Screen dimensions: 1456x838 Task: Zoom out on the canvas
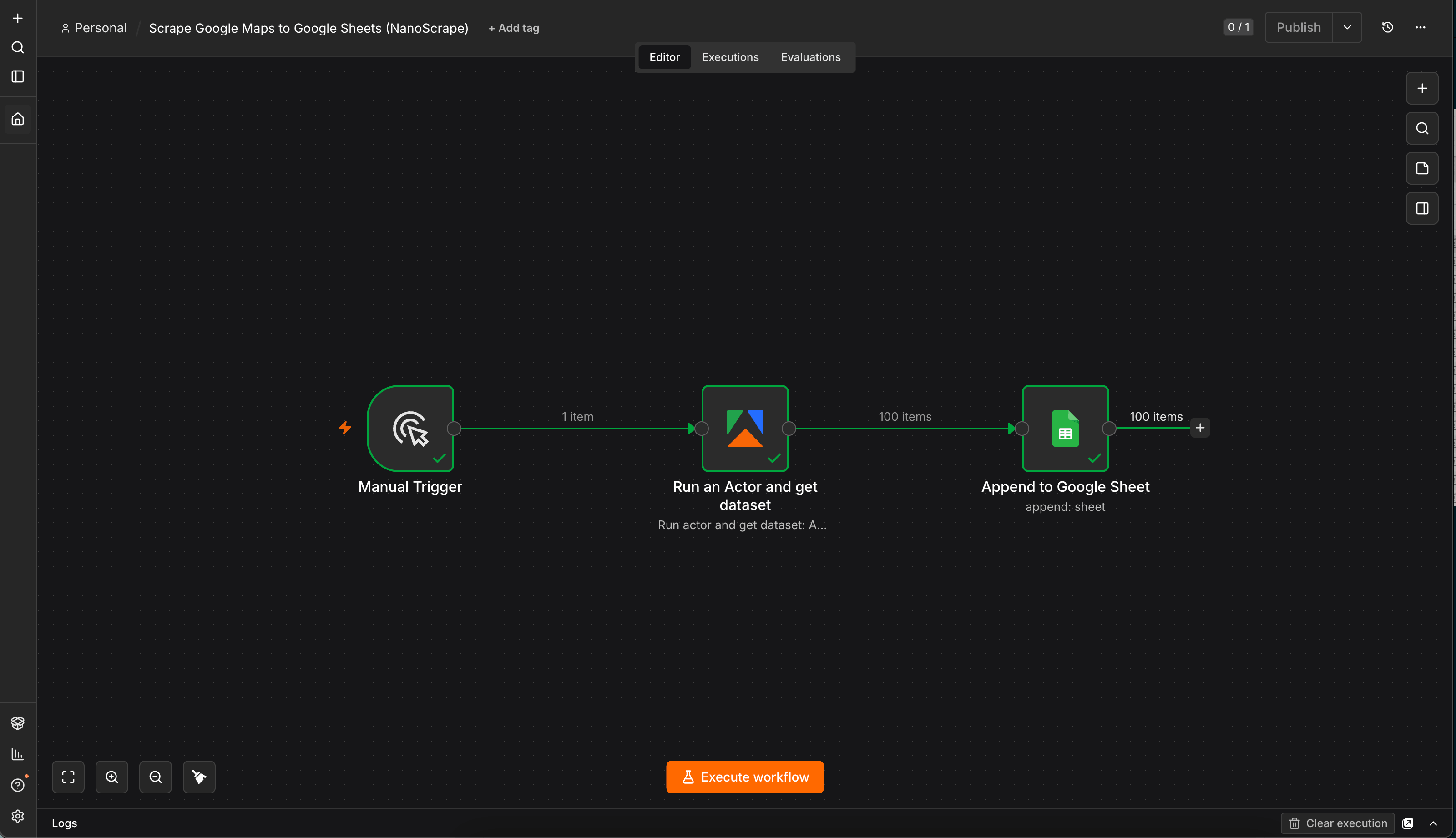(156, 777)
